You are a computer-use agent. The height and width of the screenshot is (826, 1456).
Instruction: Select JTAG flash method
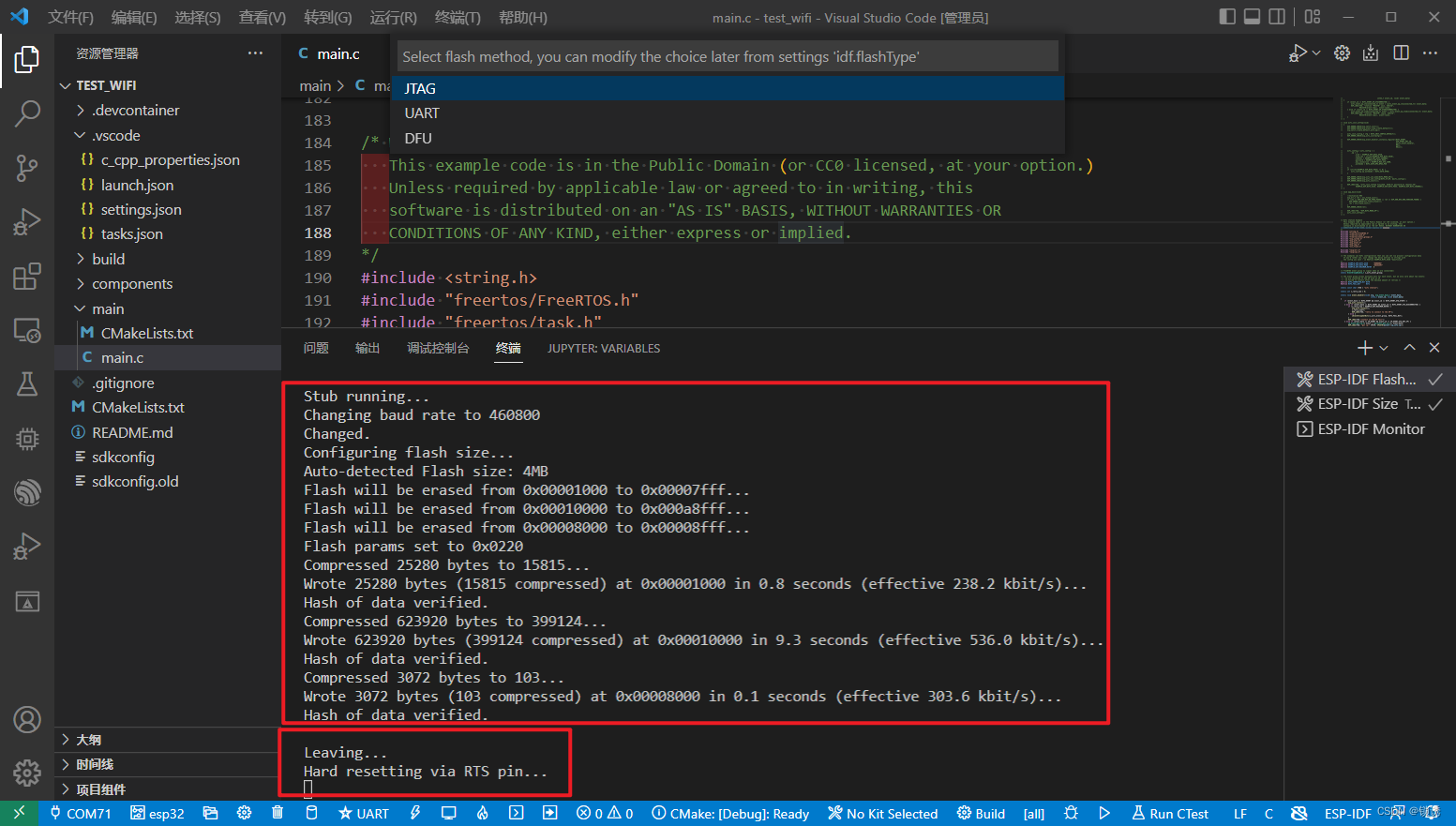tap(729, 88)
